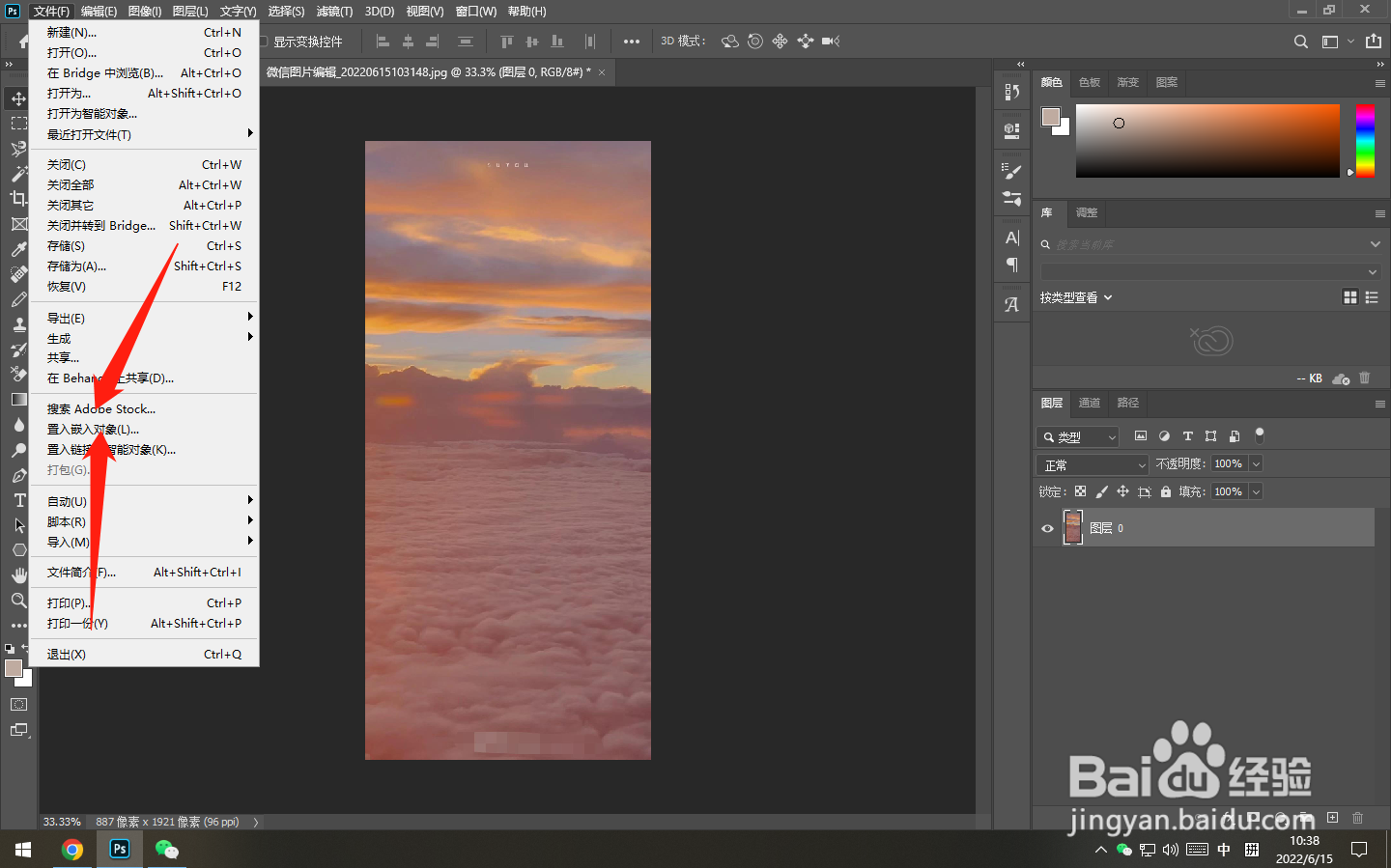Click the share icon in options bar
1391x868 pixels.
(1374, 42)
